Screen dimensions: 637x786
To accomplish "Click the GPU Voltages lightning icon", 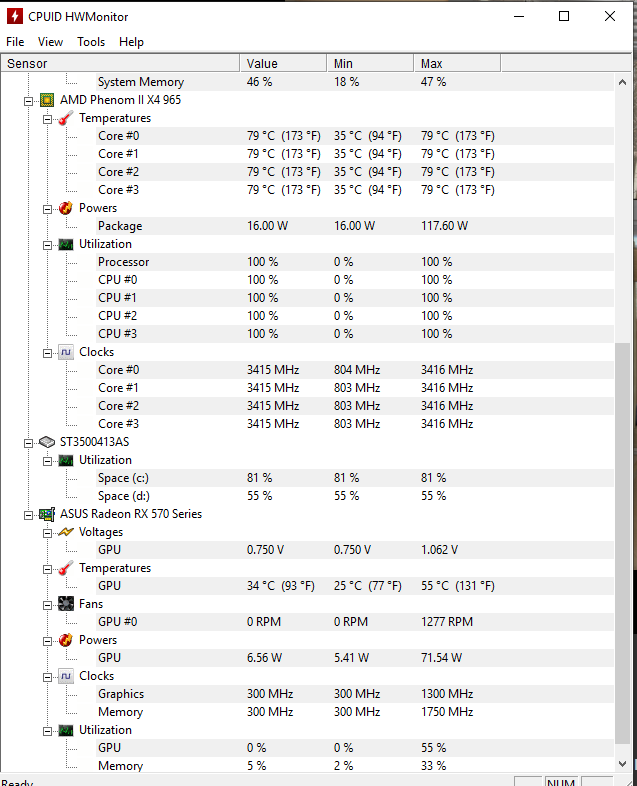I will [x=65, y=532].
